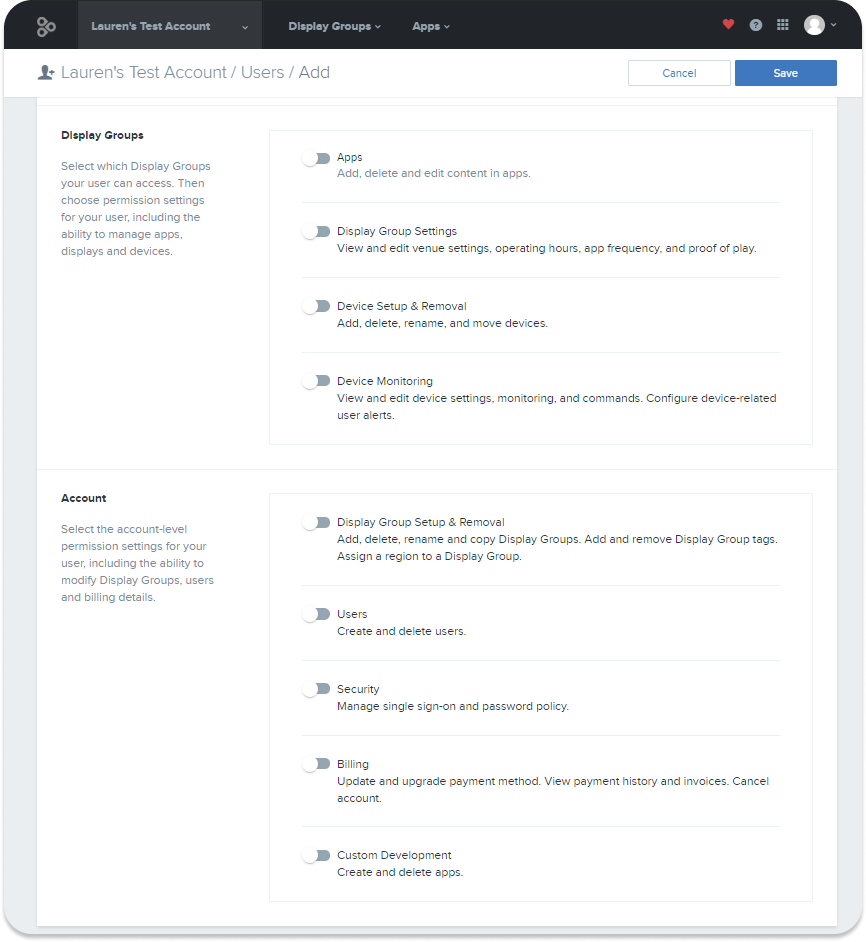Enable Display Group Settings permission
The height and width of the screenshot is (942, 866).
[x=316, y=232]
